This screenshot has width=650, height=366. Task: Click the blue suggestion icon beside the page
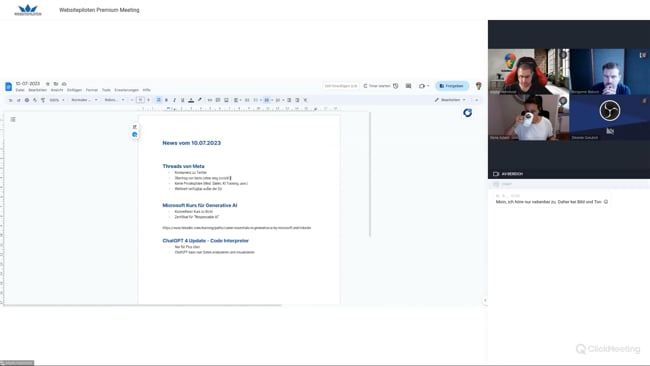coord(135,134)
